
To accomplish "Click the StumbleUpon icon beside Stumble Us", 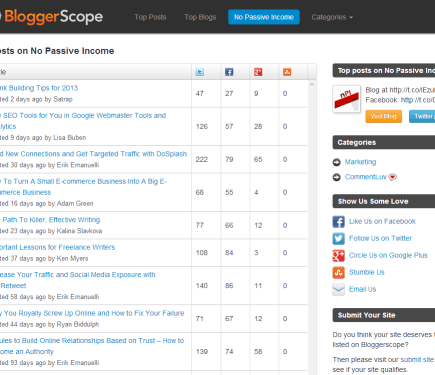I will coord(338,272).
